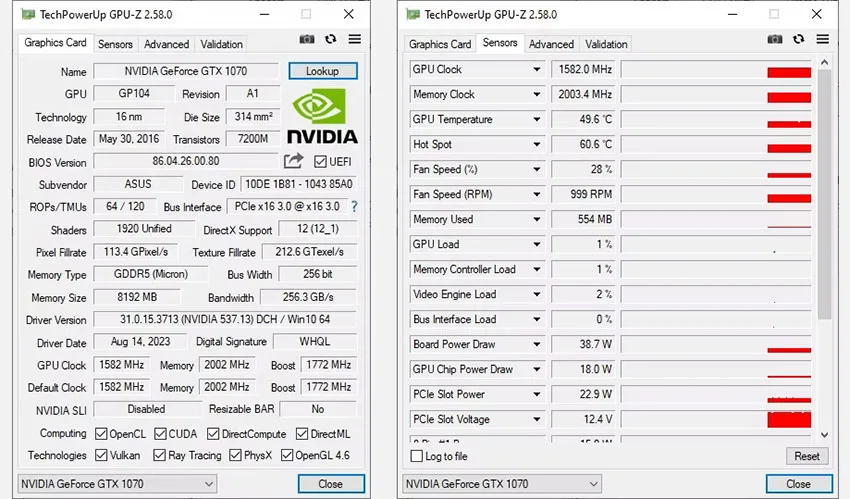
Task: Open hamburger menu in left GPU-Z window
Action: (355, 39)
